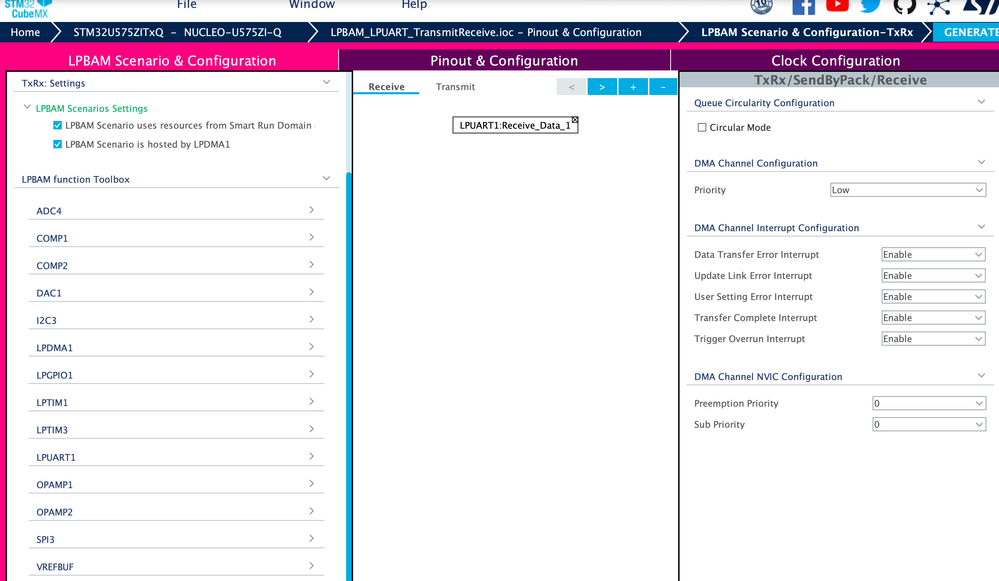The width and height of the screenshot is (999, 581).
Task: Collapse the LPBAM function Toolbox section
Action: [x=326, y=178]
